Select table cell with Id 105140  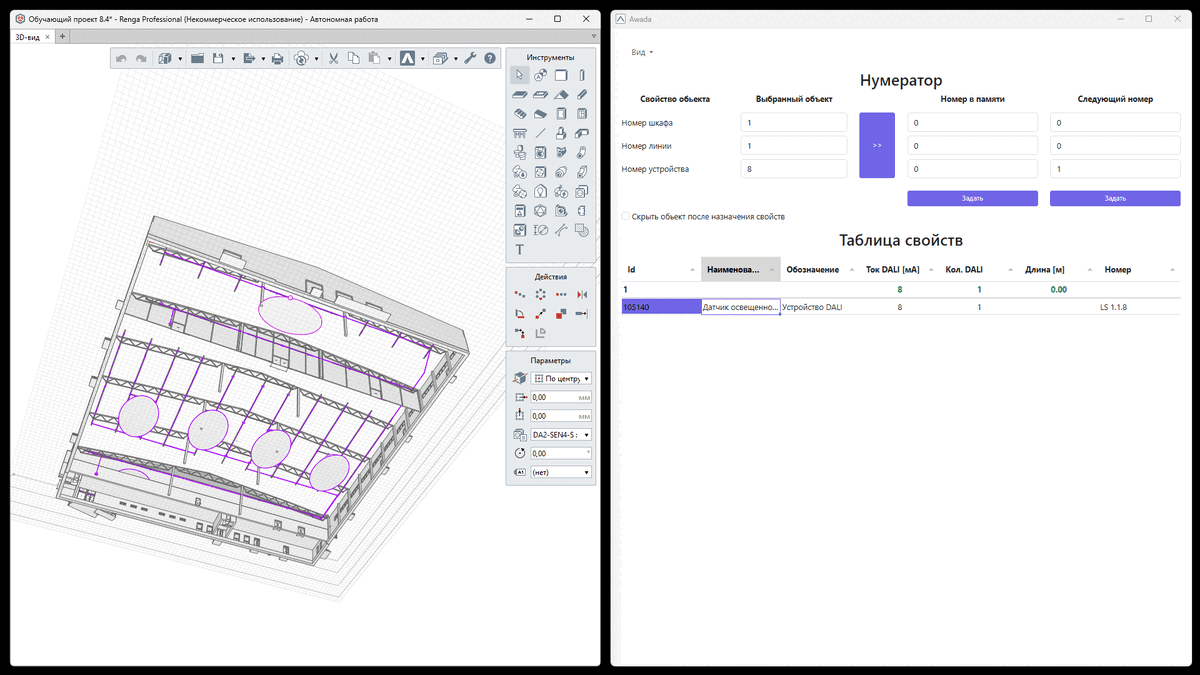click(661, 307)
